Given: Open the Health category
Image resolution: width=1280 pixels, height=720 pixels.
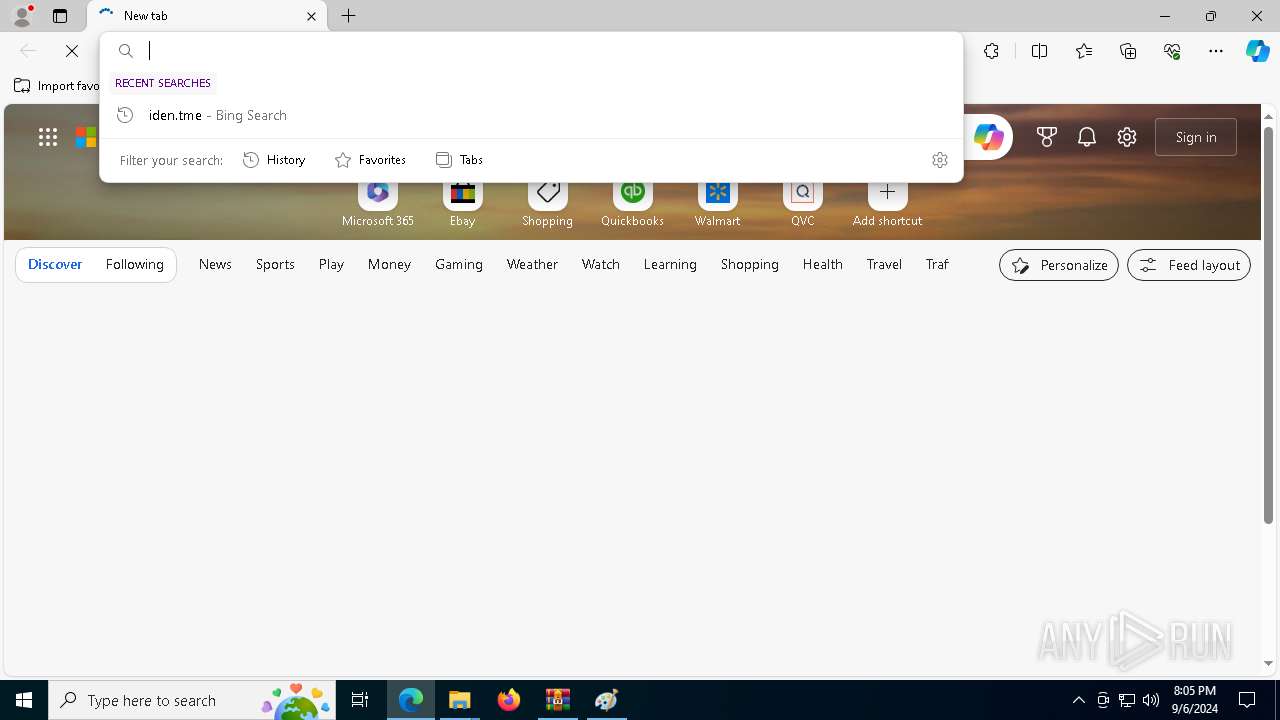Looking at the screenshot, I should click(x=823, y=264).
